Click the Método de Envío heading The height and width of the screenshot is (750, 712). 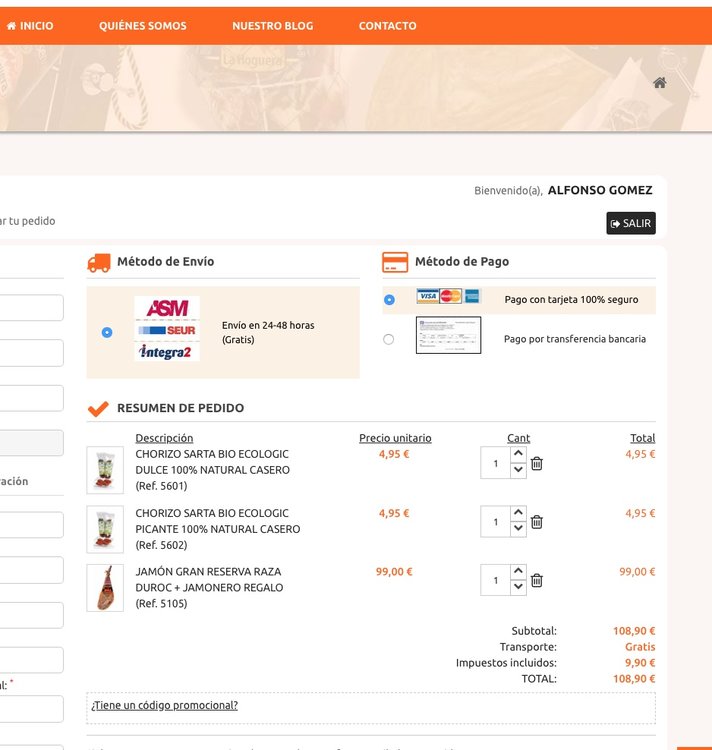coord(165,262)
